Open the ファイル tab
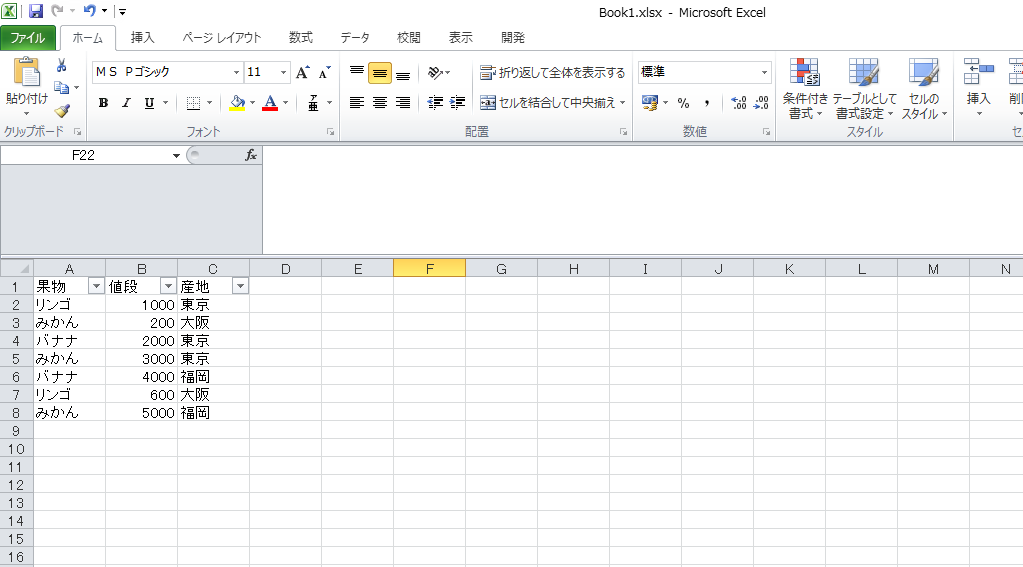Image resolution: width=1023 pixels, height=567 pixels. pos(28,38)
